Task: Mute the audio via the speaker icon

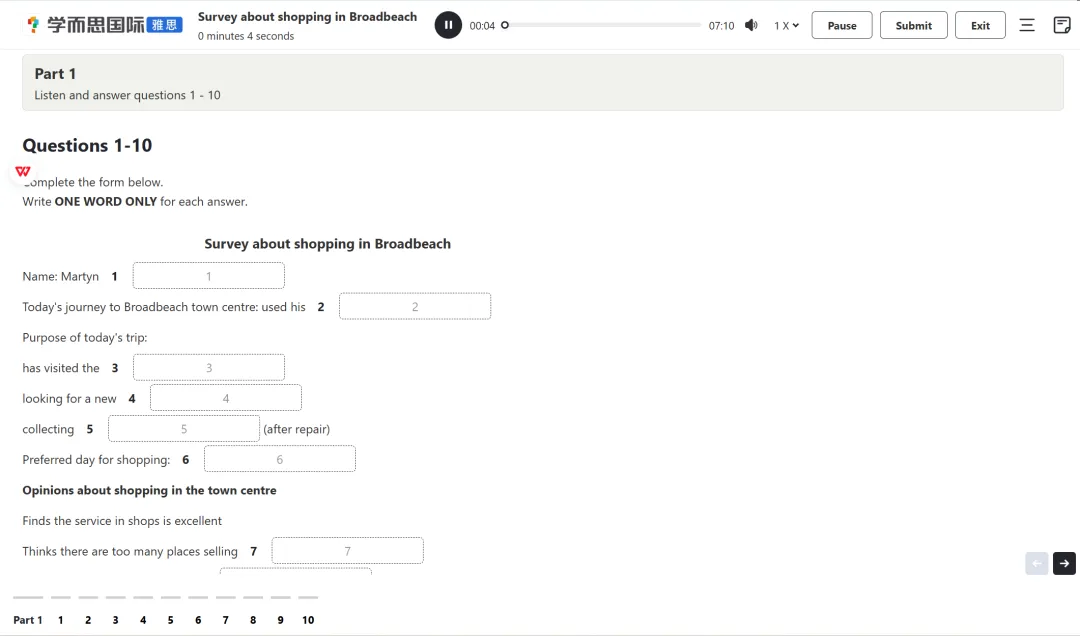Action: pos(751,25)
